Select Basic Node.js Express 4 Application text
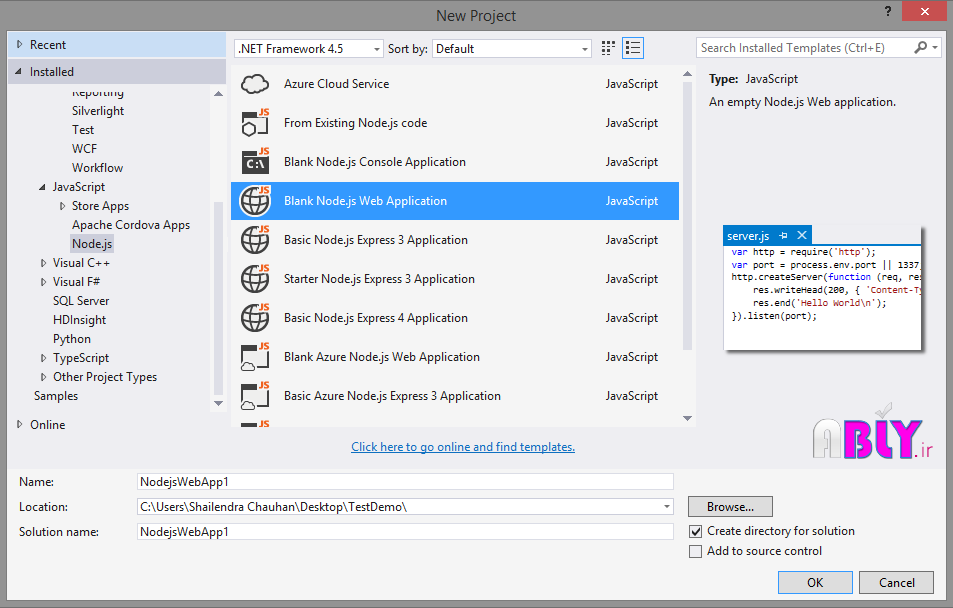The image size is (953, 608). (x=376, y=318)
